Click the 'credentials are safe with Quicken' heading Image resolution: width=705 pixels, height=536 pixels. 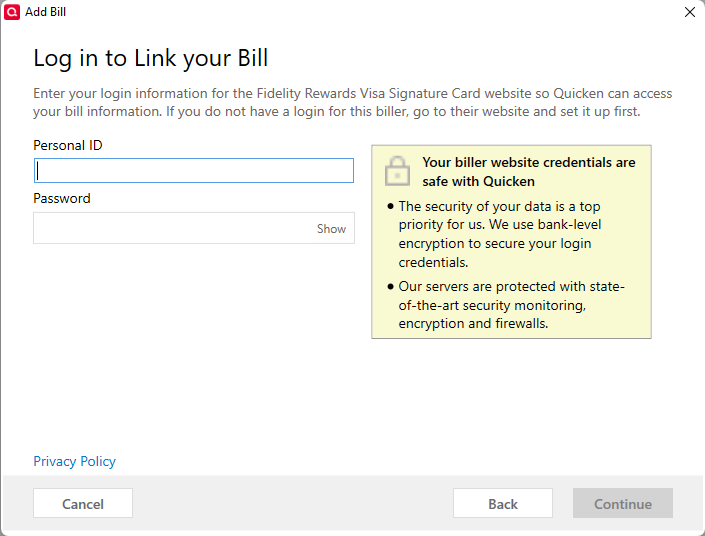coord(529,172)
